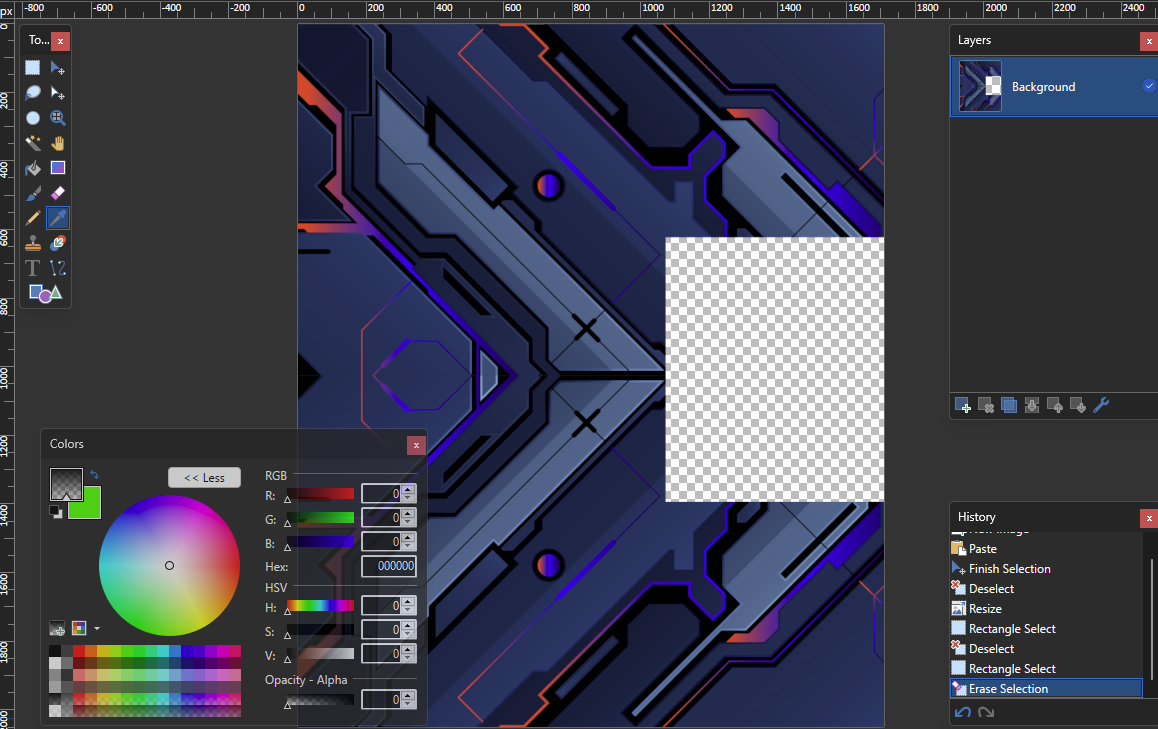Screen dimensions: 1158x729
Task: Select the 'Resize' history entry
Action: [985, 609]
